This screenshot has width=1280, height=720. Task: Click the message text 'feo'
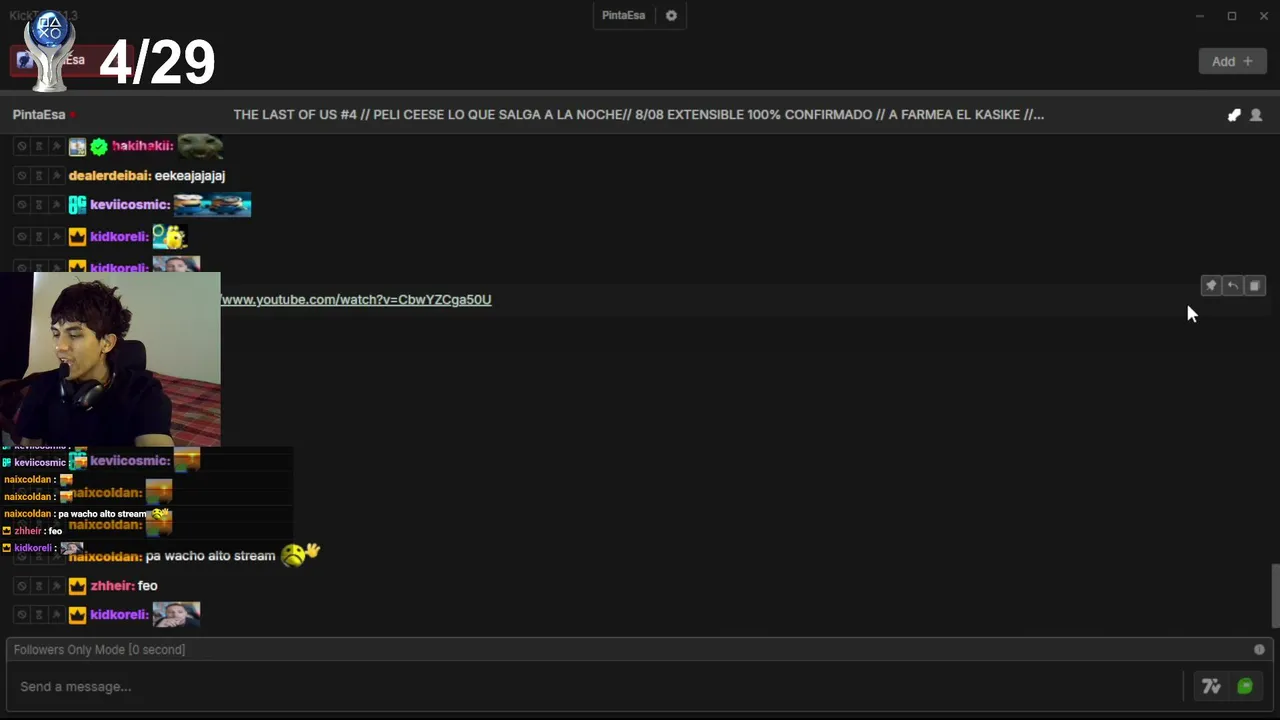(x=148, y=586)
